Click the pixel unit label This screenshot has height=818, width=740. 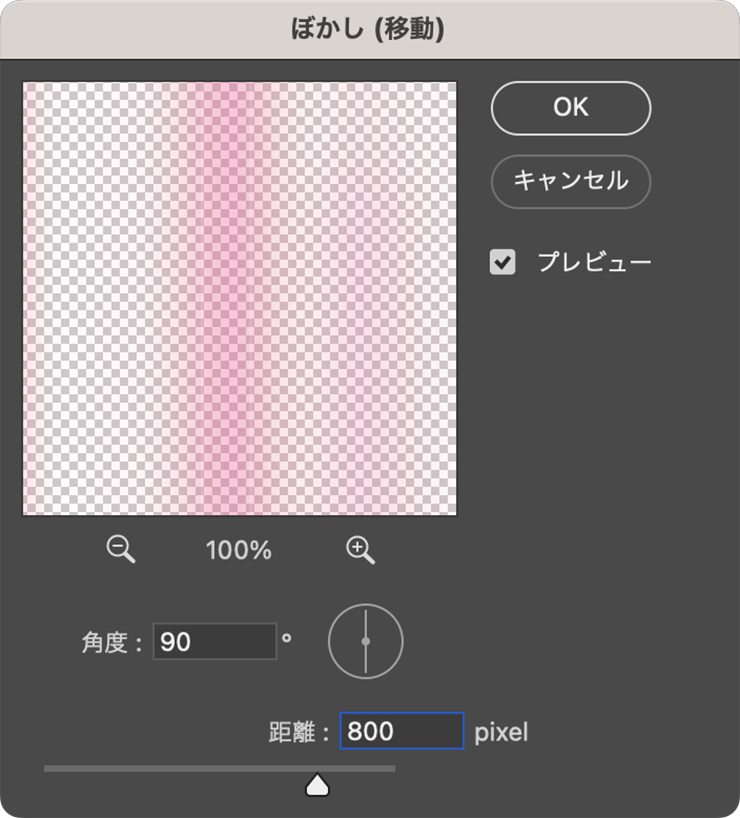pyautogui.click(x=500, y=733)
